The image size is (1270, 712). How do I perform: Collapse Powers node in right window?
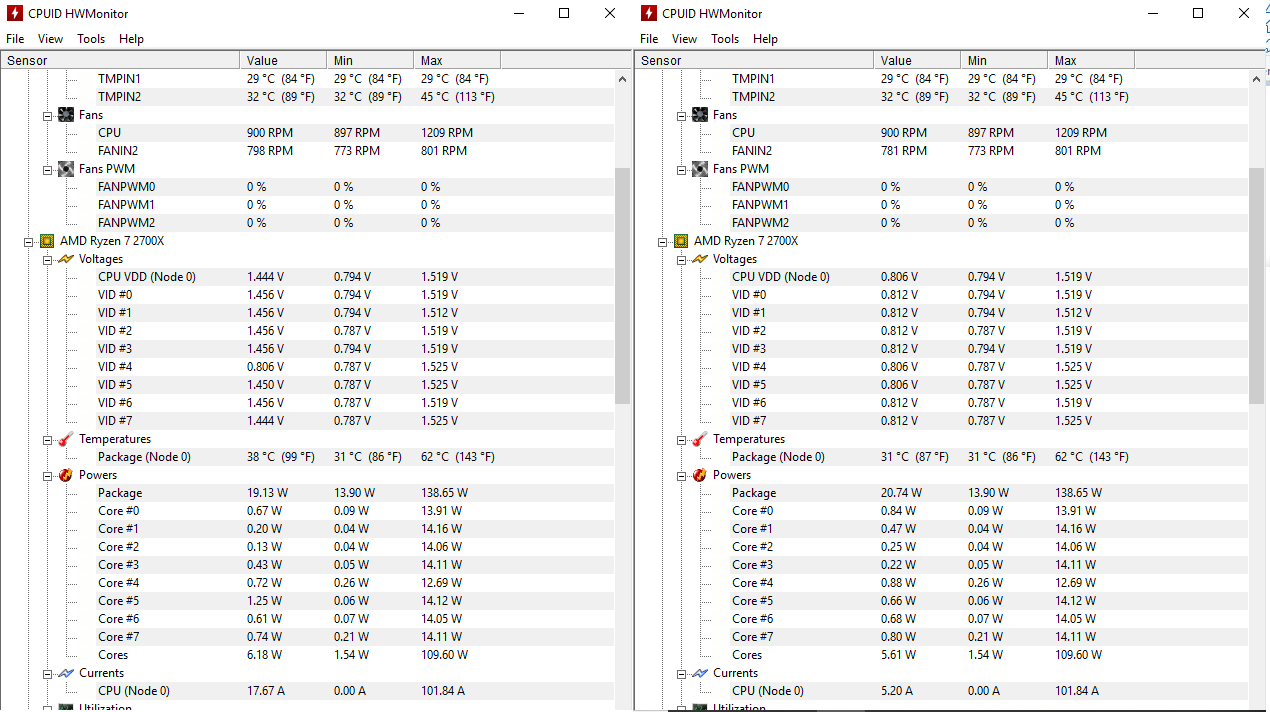682,476
